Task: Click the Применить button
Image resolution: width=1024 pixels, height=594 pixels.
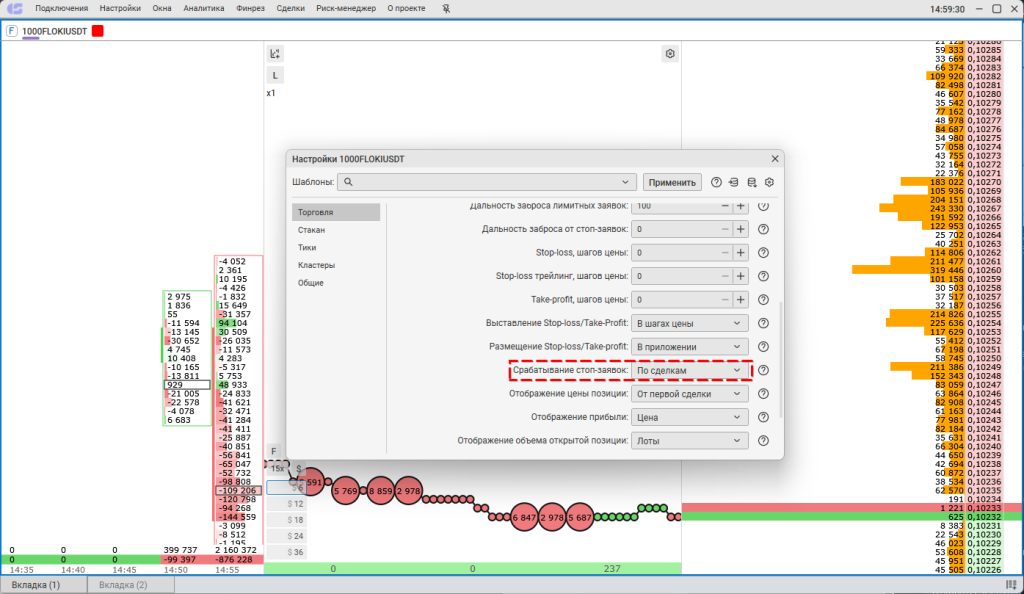Action: (672, 182)
